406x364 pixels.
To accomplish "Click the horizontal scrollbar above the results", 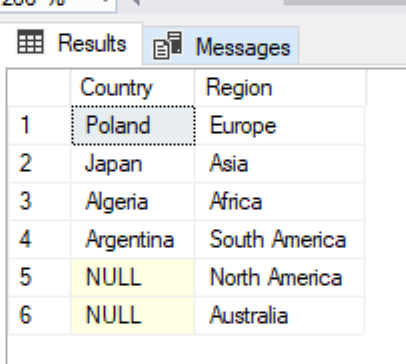I will 344,2.
